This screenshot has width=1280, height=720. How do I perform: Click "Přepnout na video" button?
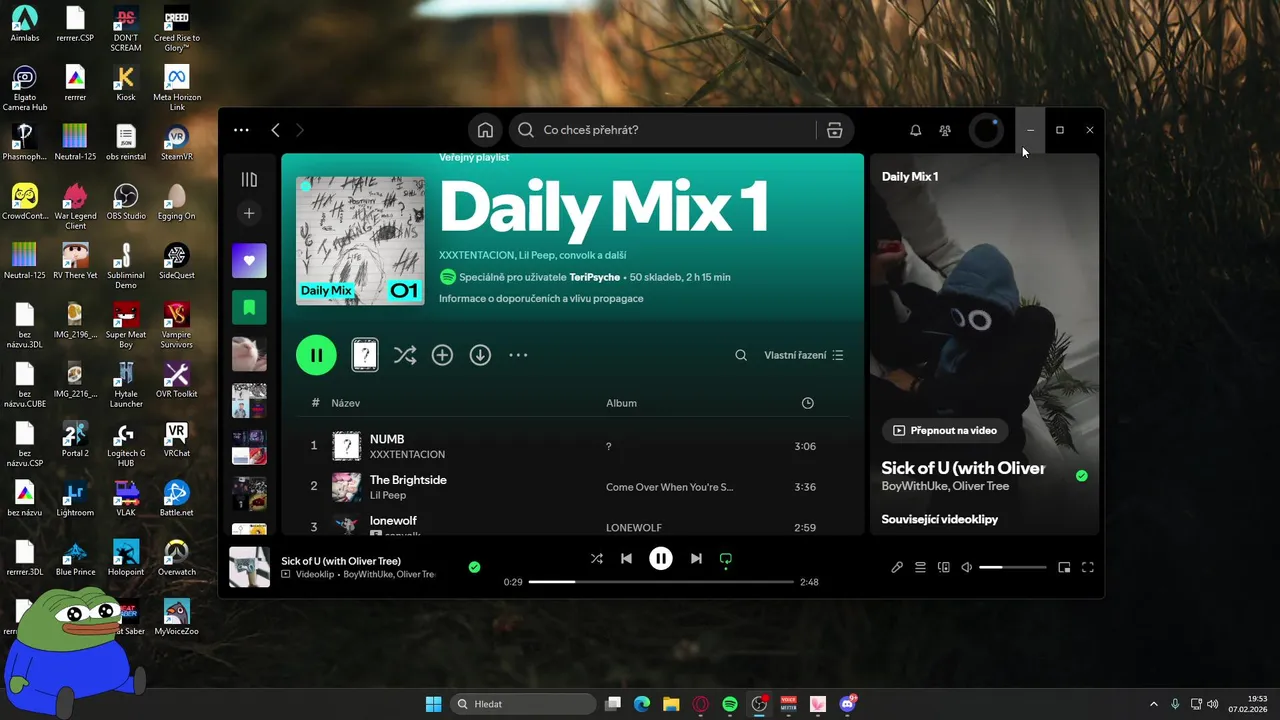click(945, 430)
